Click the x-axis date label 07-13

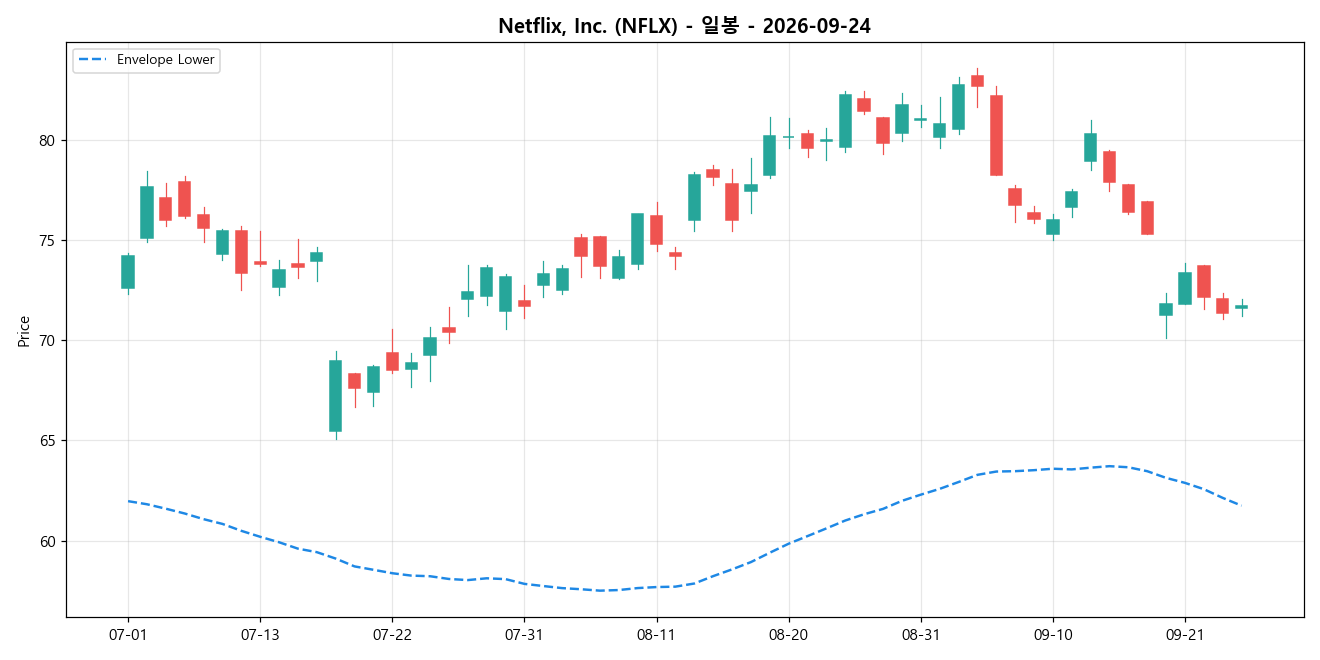point(260,634)
